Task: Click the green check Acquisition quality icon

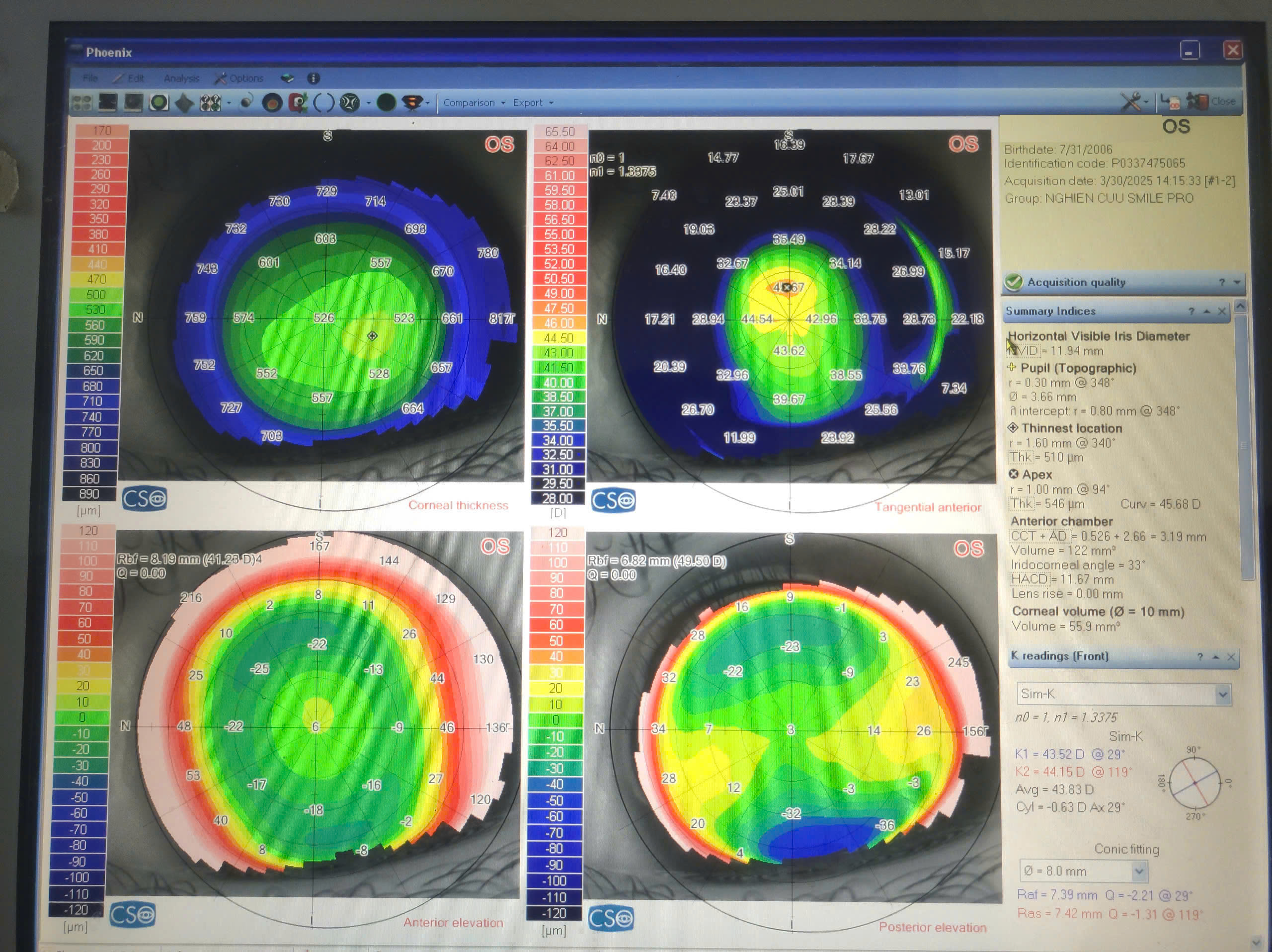Action: 1013,282
